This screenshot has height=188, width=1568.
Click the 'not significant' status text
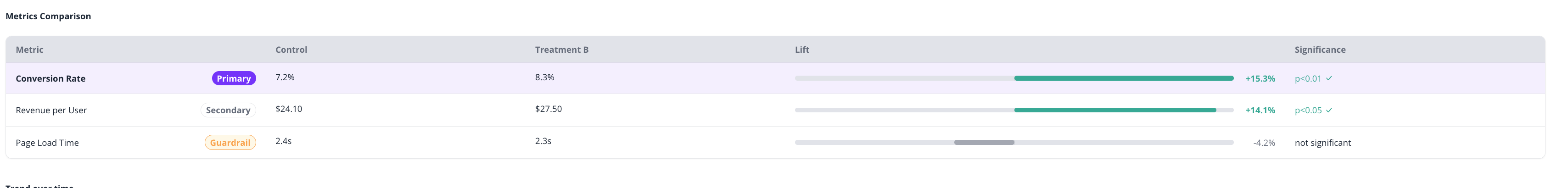pyautogui.click(x=1322, y=142)
